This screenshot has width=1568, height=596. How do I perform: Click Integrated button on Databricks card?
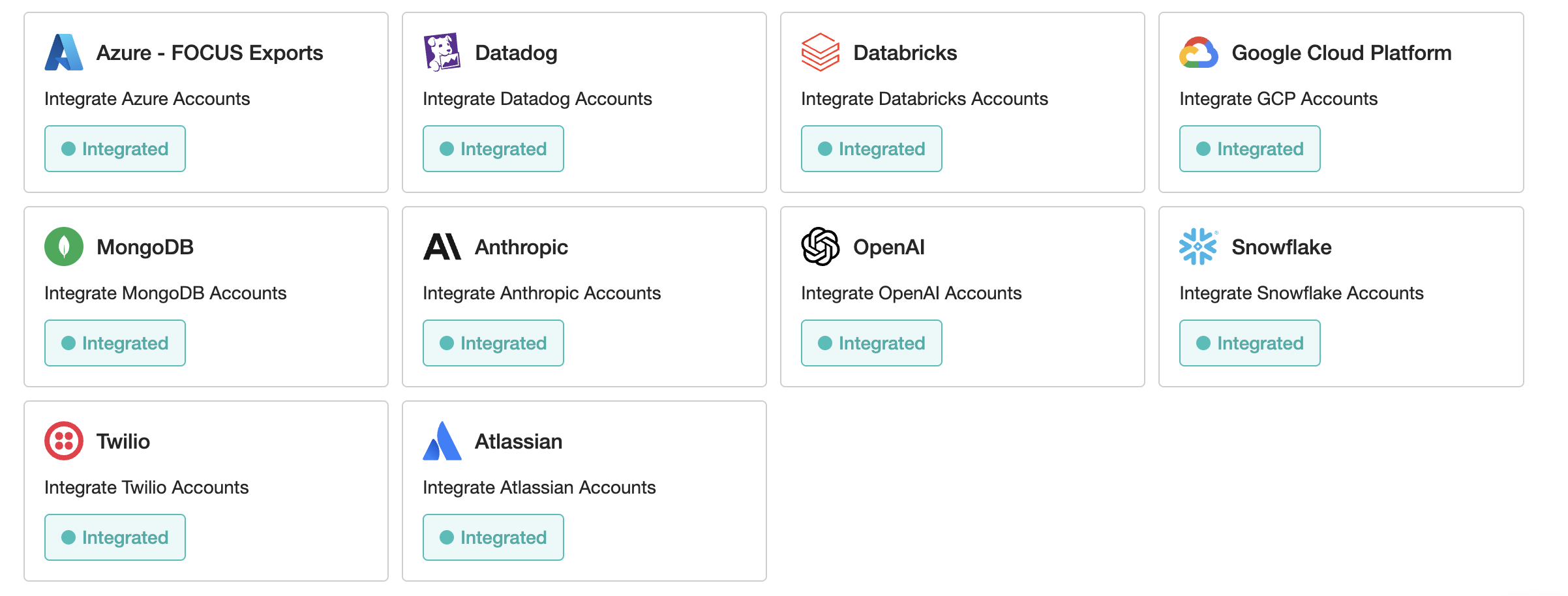pos(871,149)
